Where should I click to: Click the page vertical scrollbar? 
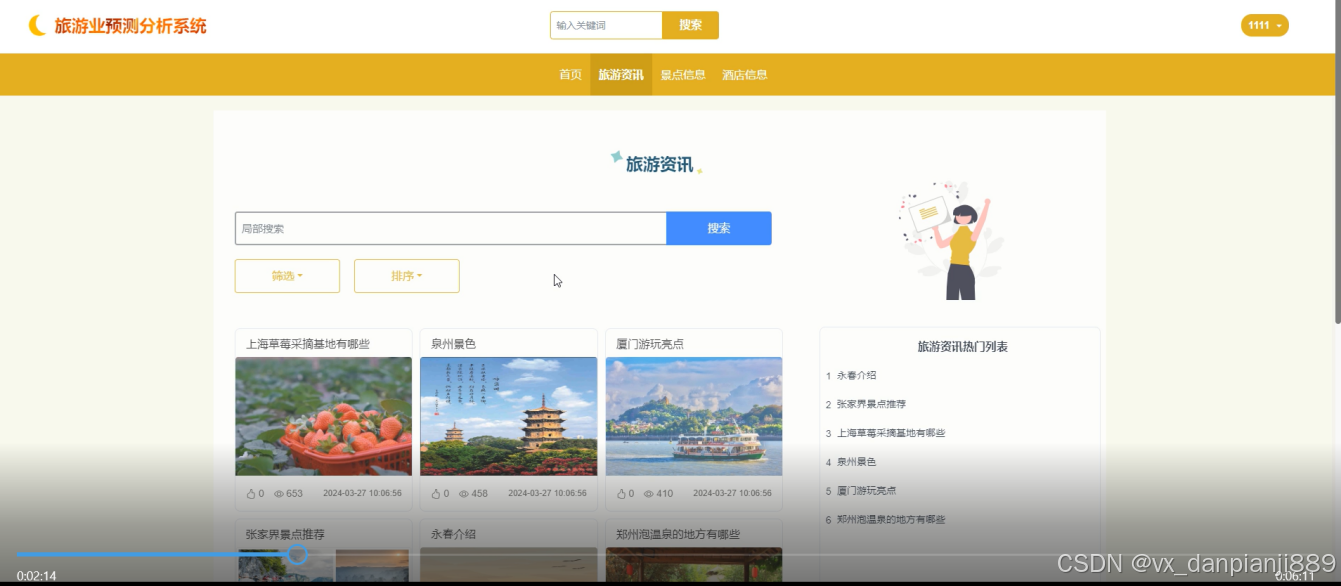tap(1337, 162)
